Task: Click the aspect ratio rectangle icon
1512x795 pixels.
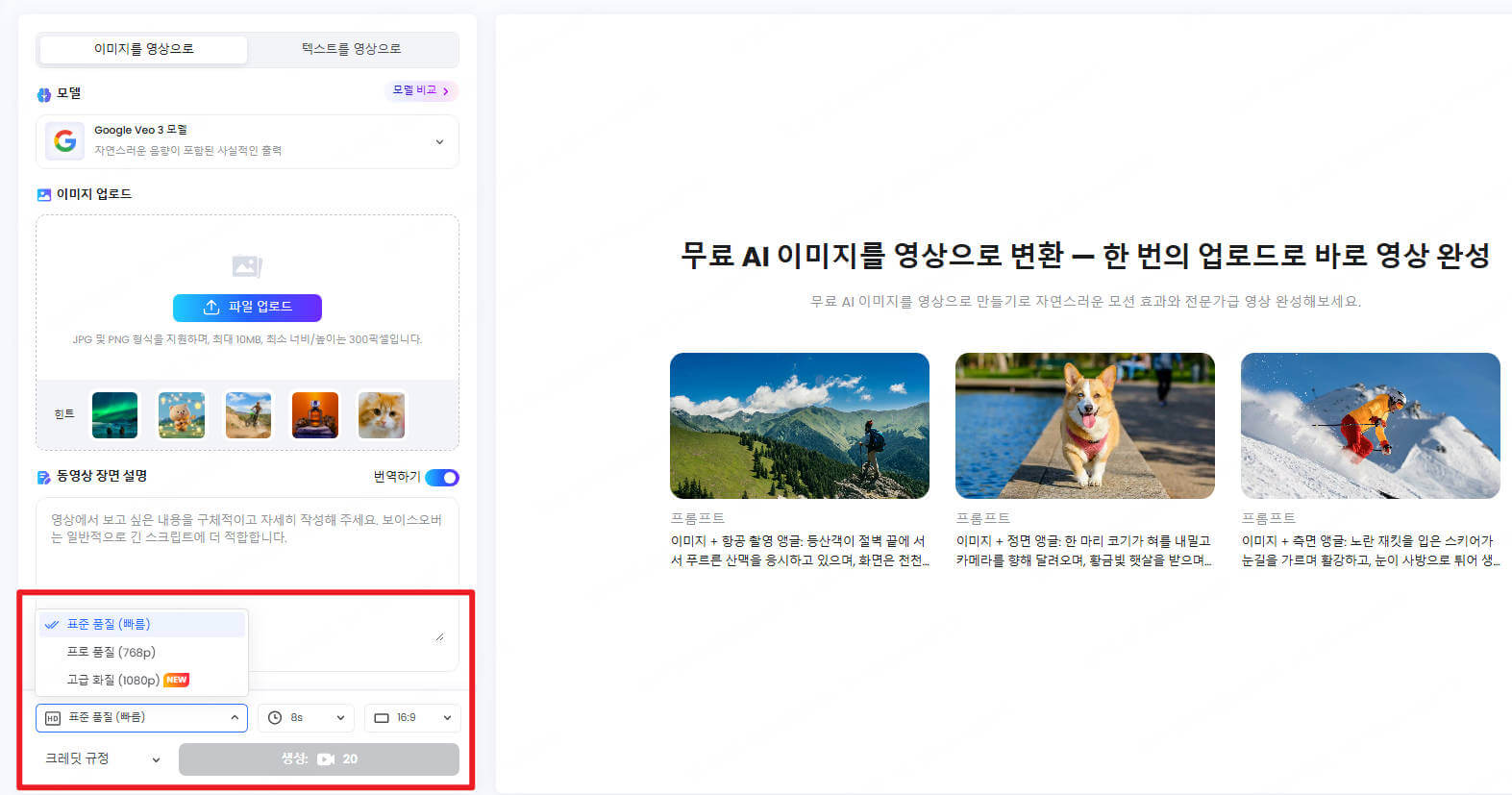Action: coord(382,718)
